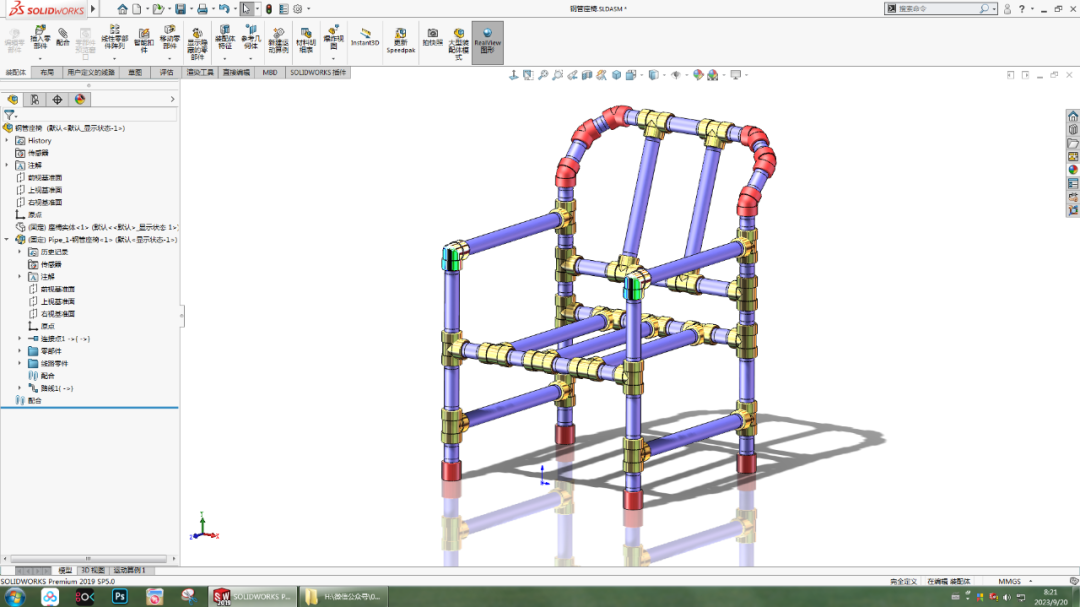Enable Large Assembly Mode

tap(459, 42)
